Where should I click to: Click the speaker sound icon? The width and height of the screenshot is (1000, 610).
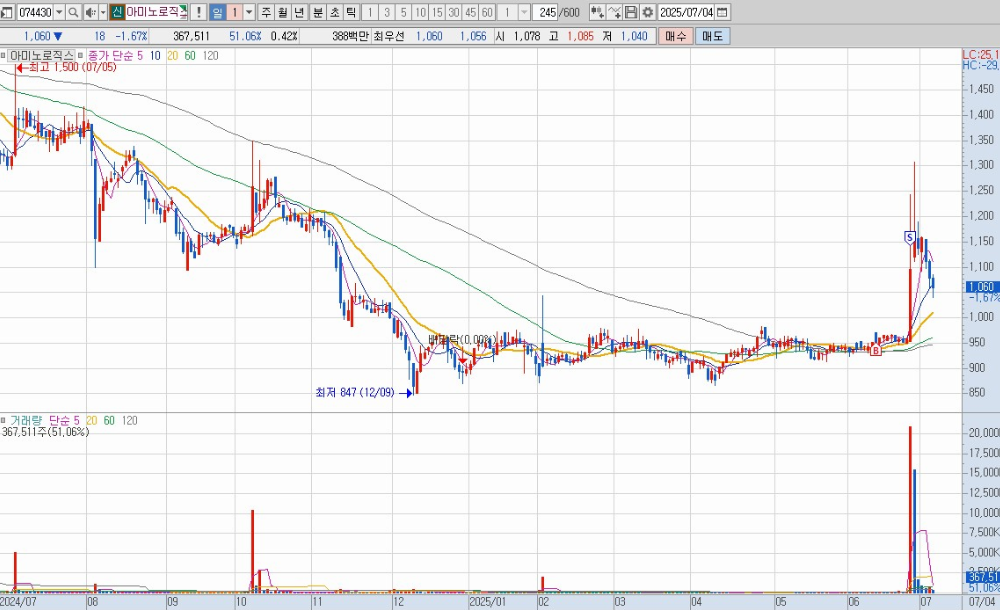(x=91, y=13)
